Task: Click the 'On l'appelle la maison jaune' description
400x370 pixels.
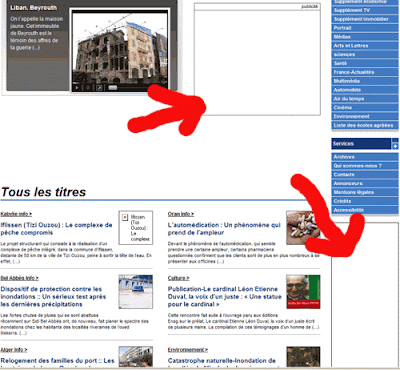Action: 36,33
